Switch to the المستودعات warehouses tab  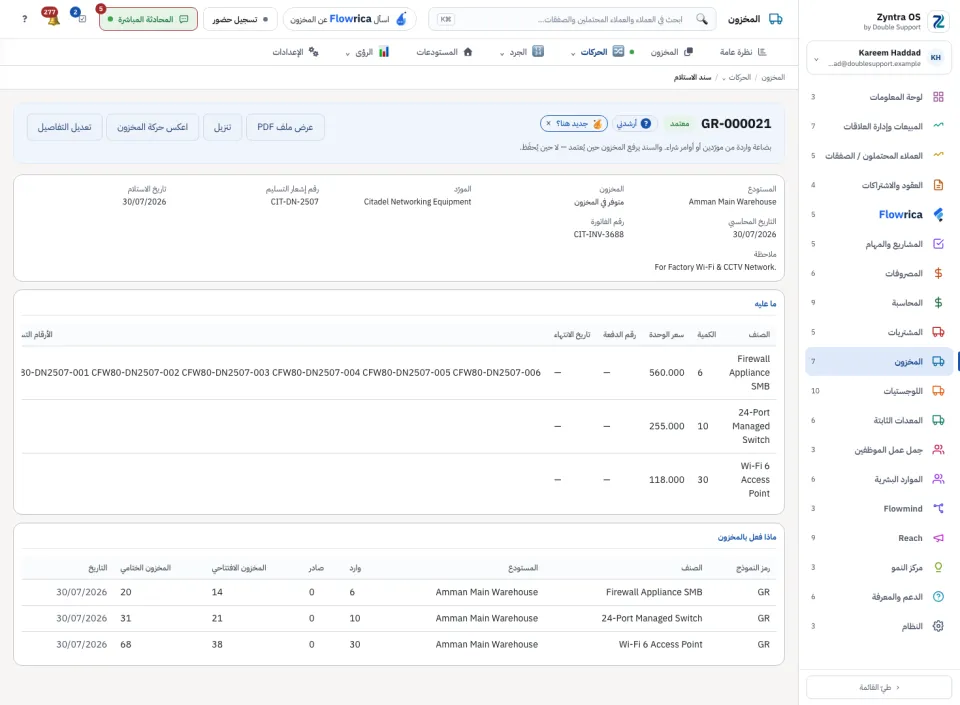coord(444,52)
